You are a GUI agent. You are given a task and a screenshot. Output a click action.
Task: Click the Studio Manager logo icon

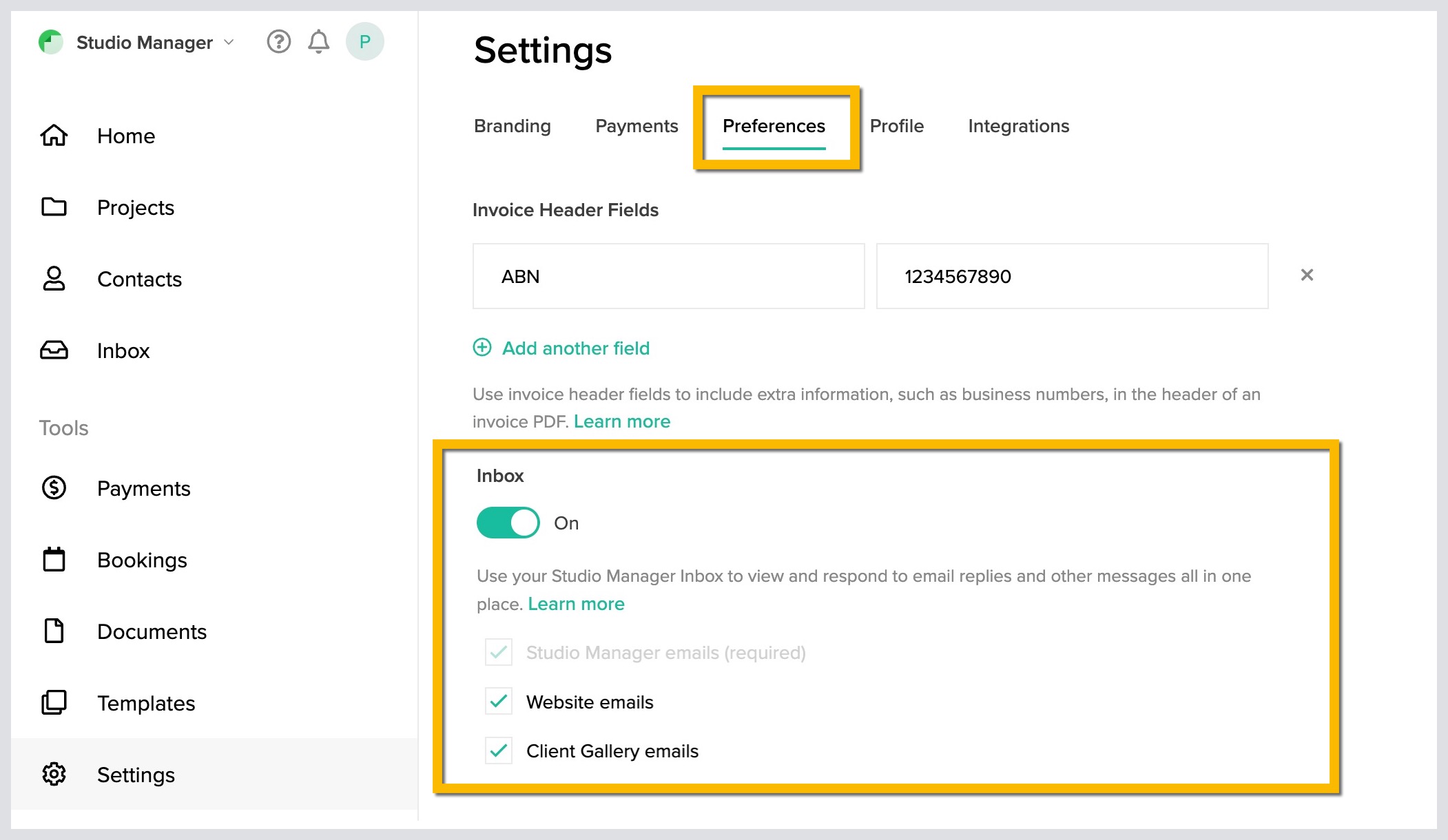point(51,42)
